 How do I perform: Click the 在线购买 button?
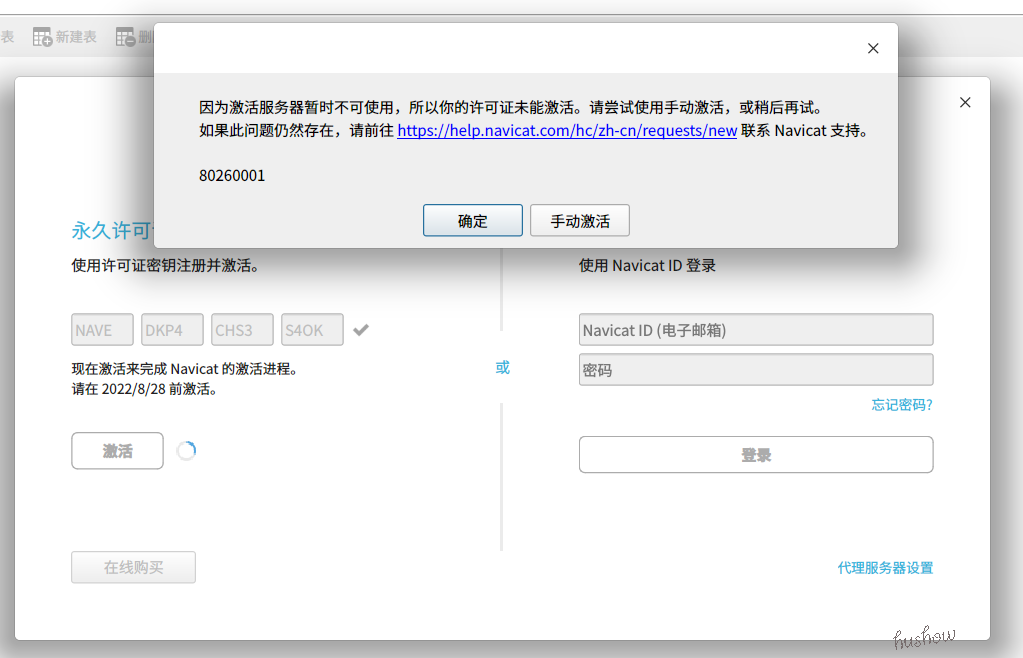click(133, 567)
